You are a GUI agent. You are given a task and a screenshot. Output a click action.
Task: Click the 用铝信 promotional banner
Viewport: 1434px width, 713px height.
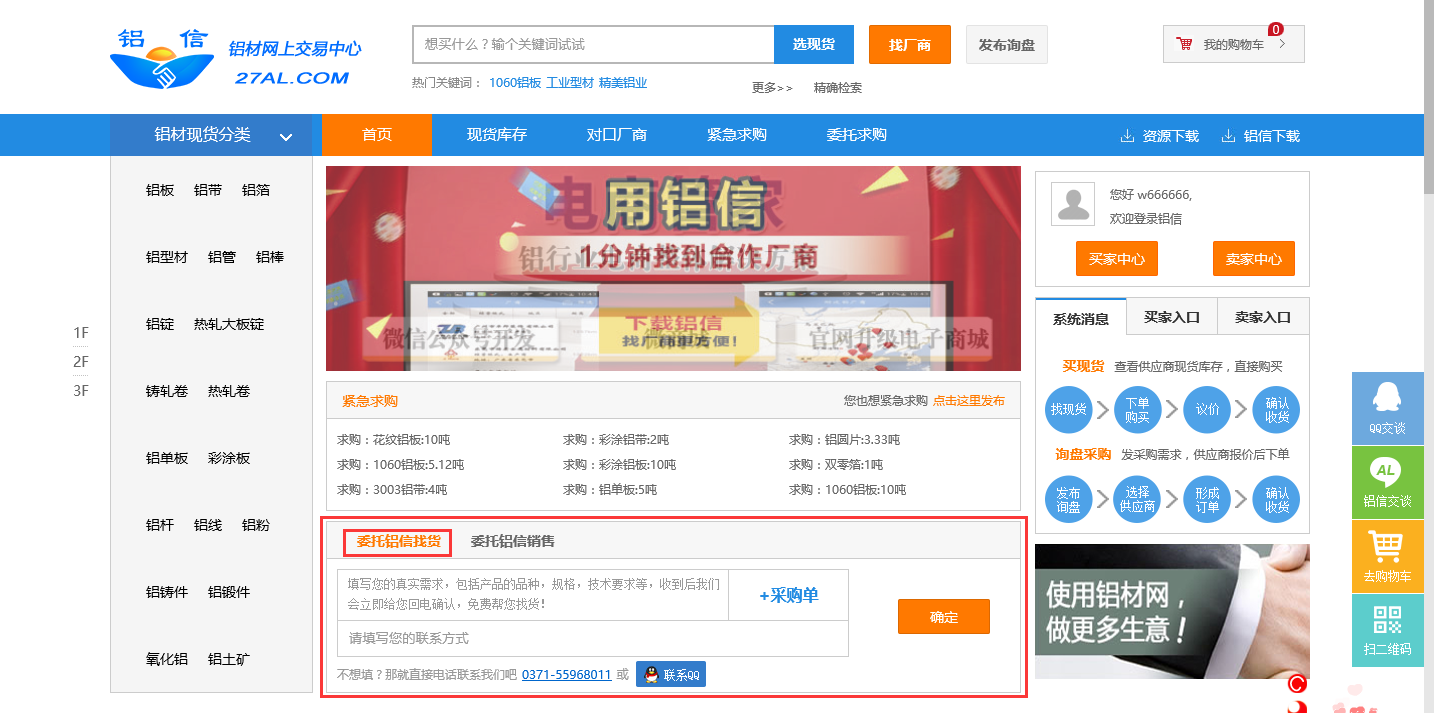coord(673,268)
